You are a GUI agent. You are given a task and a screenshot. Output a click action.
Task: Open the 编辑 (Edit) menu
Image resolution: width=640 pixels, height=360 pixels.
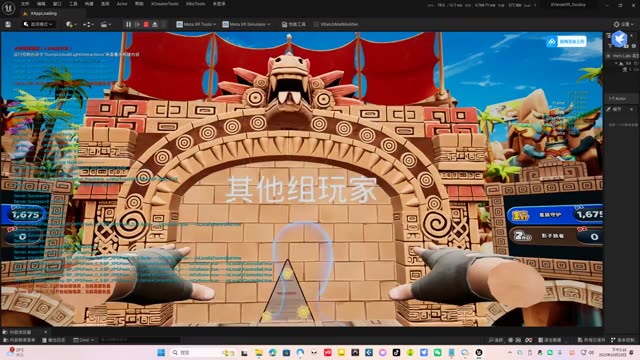(41, 4)
